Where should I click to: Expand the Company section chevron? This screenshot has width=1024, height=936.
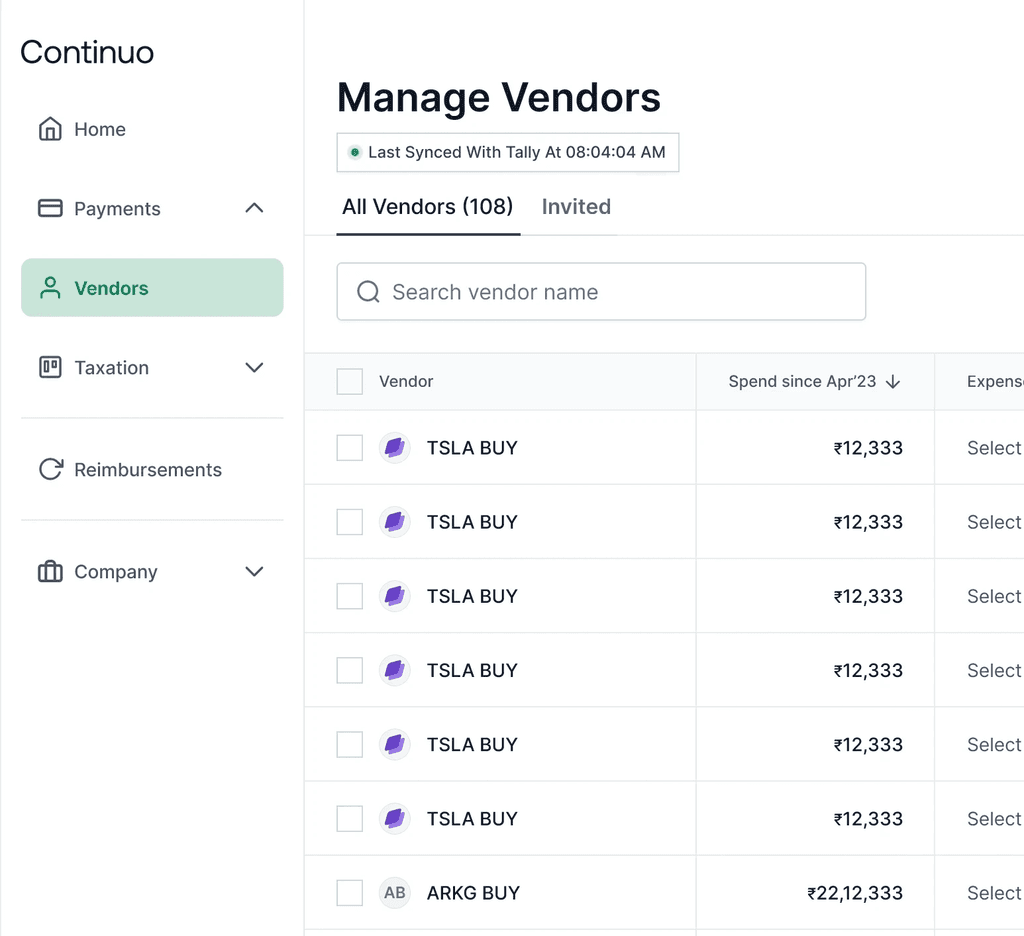255,571
